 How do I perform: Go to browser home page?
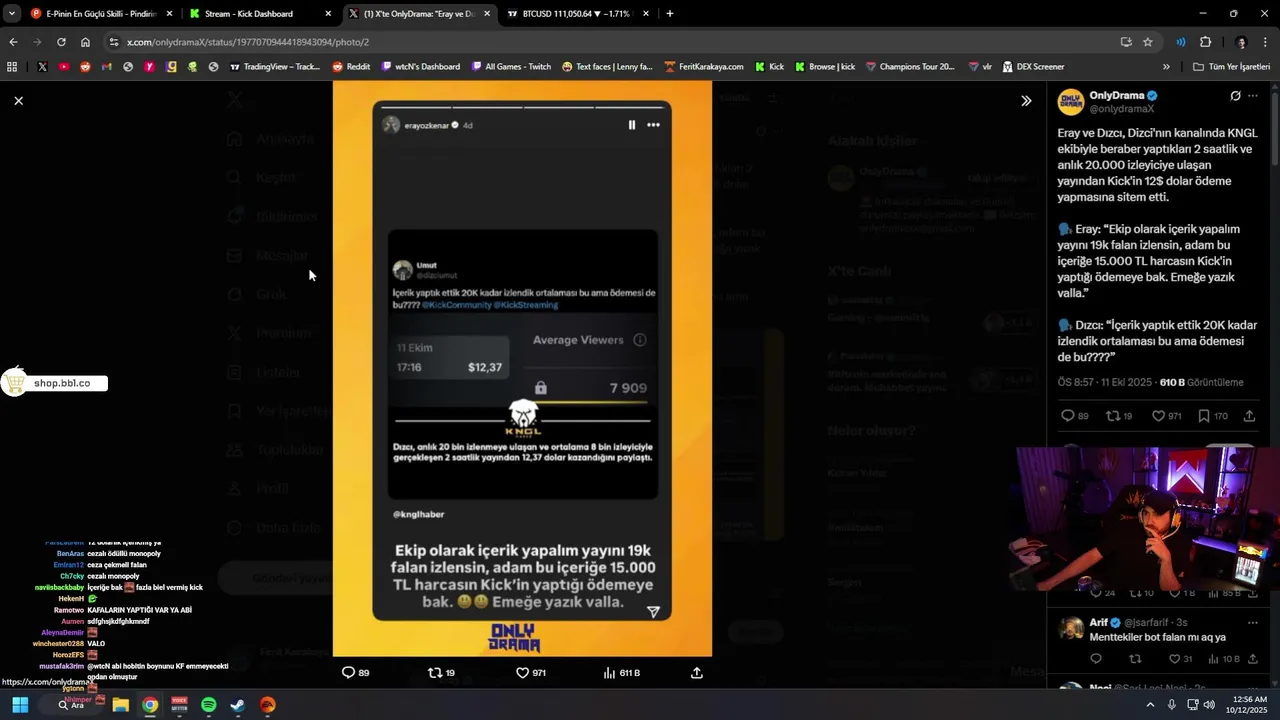point(85,42)
